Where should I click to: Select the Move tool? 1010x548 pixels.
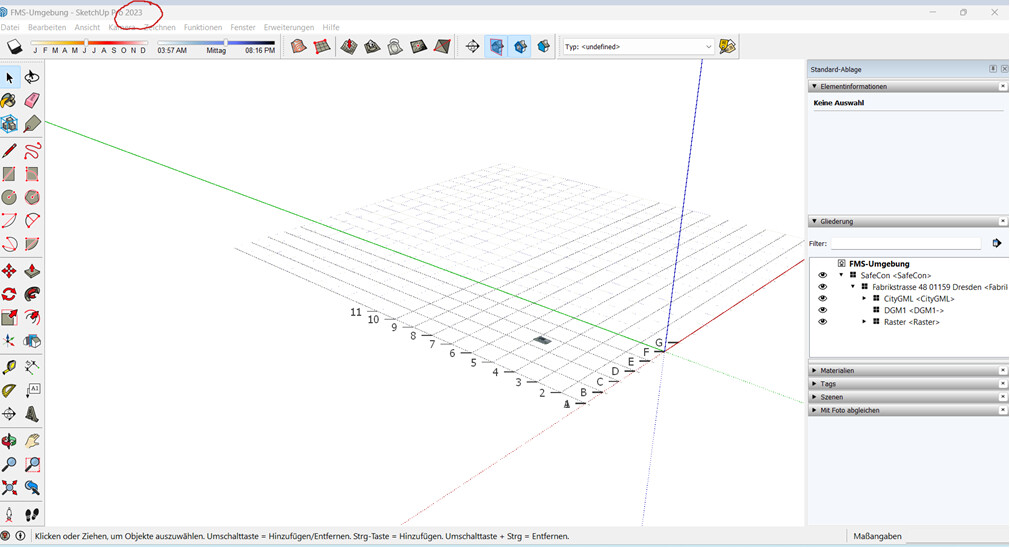[9, 271]
